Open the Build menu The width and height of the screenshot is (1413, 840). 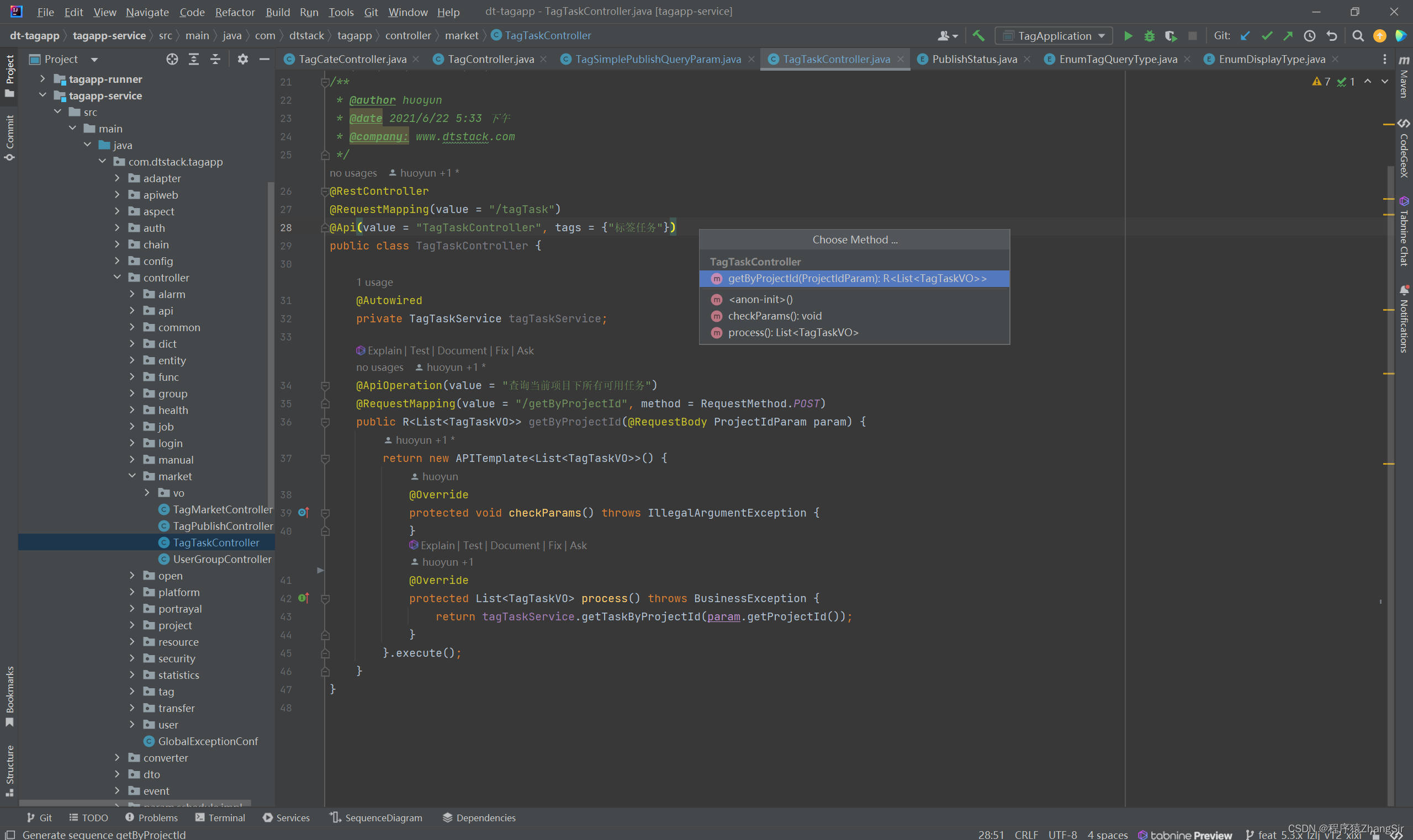(x=278, y=12)
